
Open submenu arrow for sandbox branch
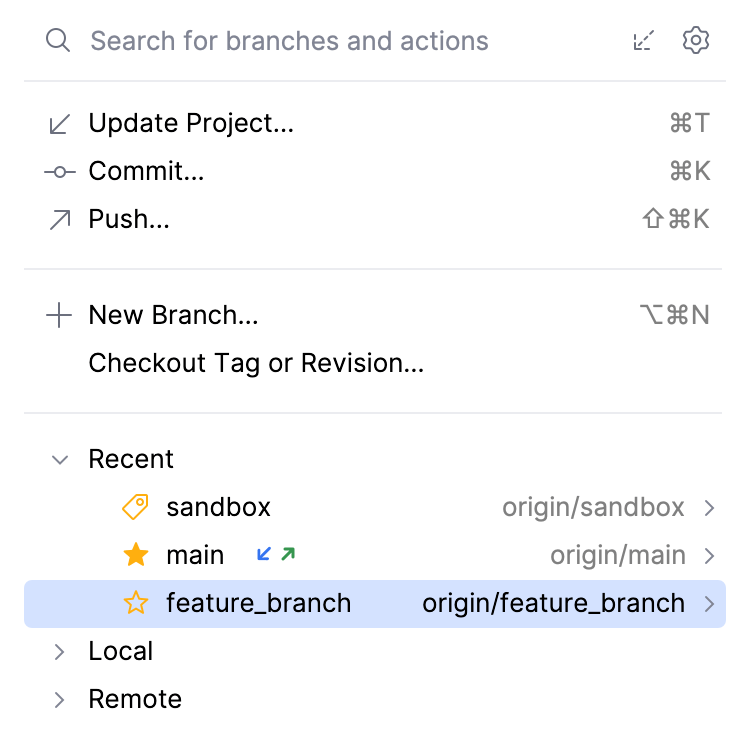[x=709, y=508]
